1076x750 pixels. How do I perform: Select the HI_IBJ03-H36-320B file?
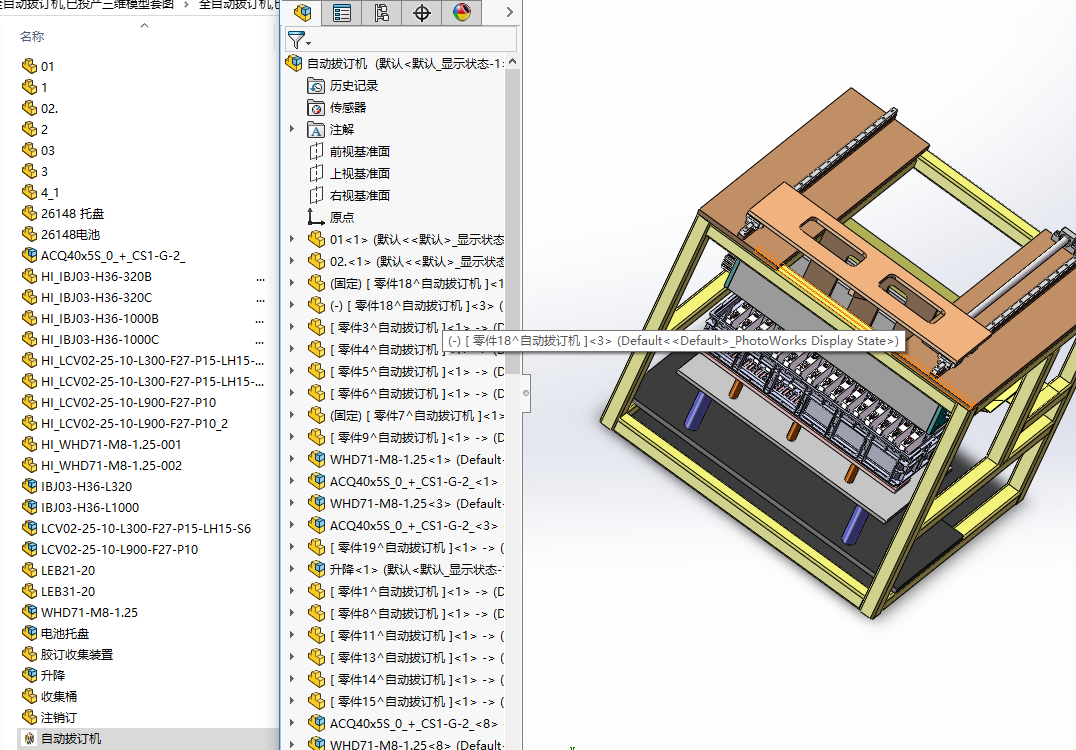[86, 277]
